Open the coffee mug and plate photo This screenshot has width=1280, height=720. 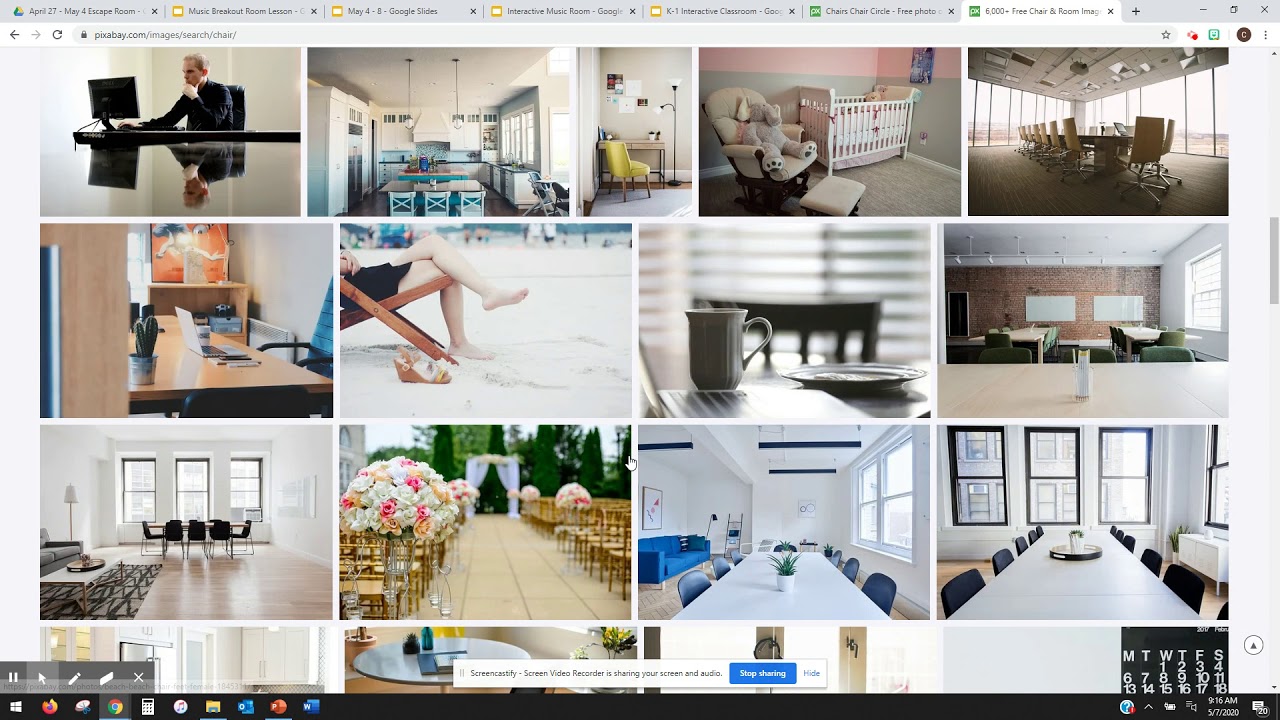coord(784,320)
